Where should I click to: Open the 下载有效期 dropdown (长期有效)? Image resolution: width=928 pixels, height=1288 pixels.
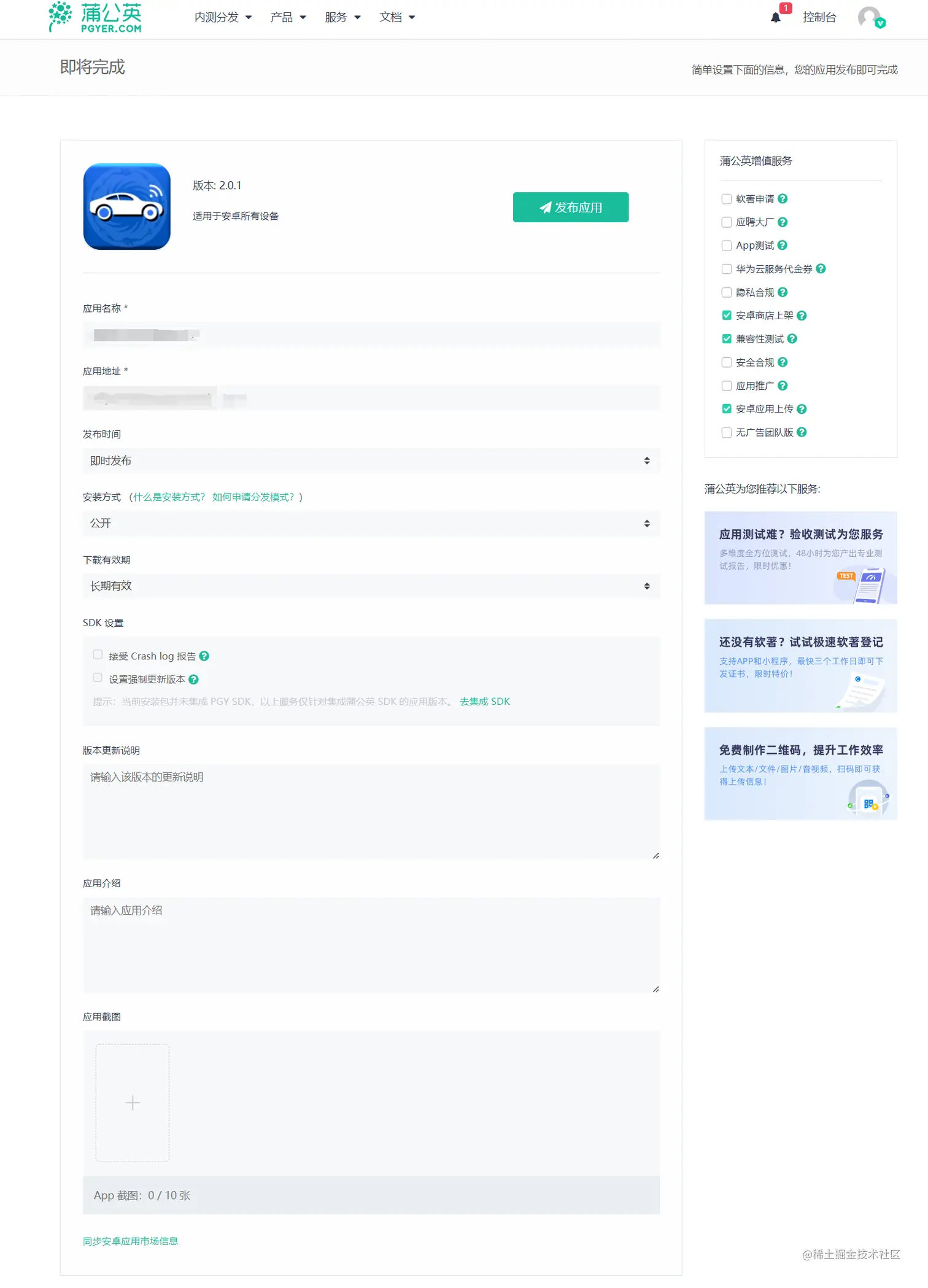point(371,586)
